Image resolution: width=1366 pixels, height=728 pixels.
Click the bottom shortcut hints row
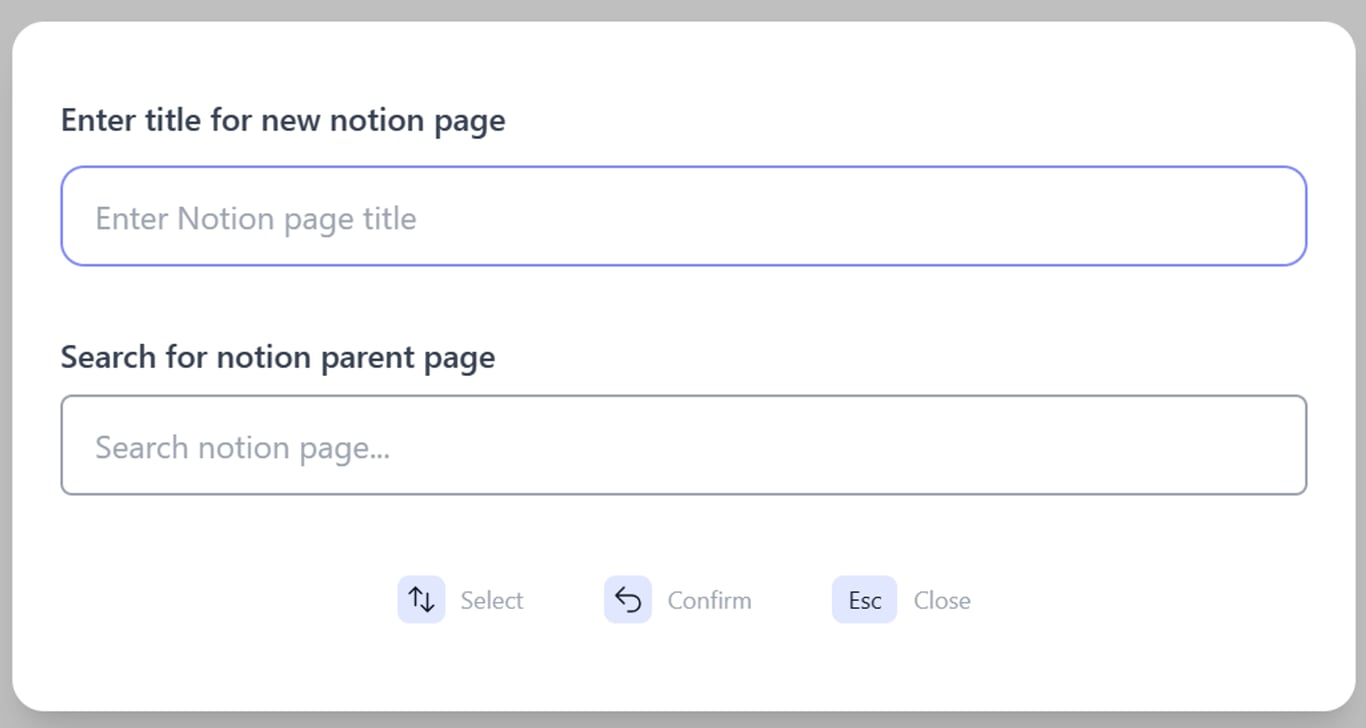(x=683, y=599)
